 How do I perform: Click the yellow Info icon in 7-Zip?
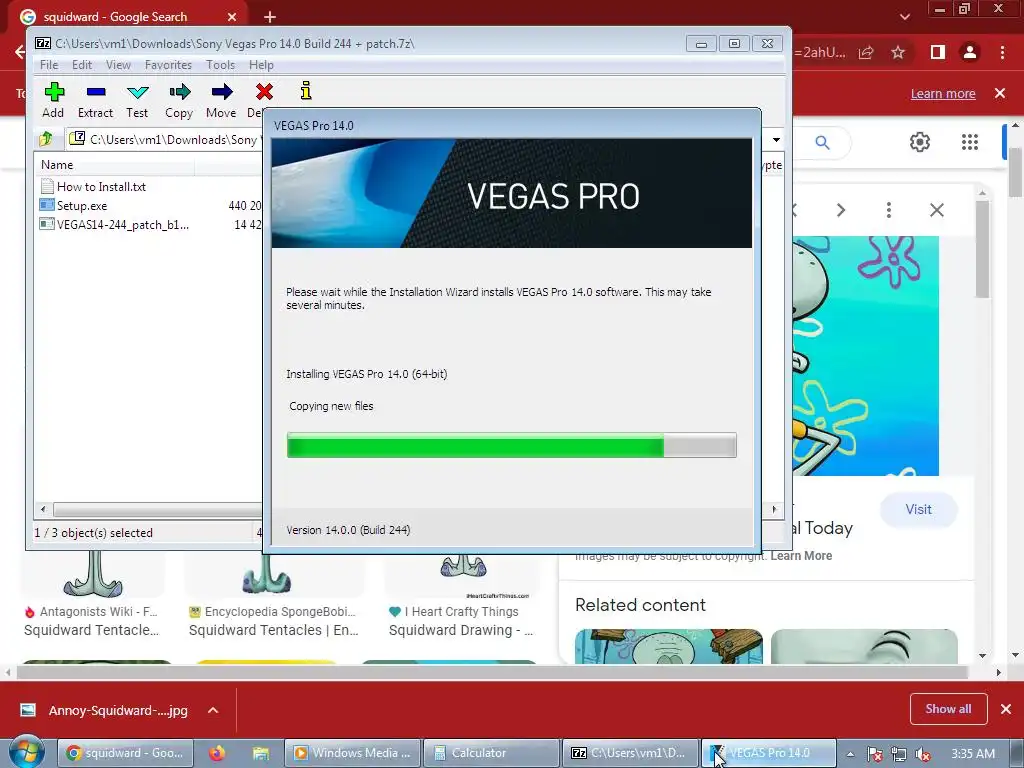[x=306, y=91]
